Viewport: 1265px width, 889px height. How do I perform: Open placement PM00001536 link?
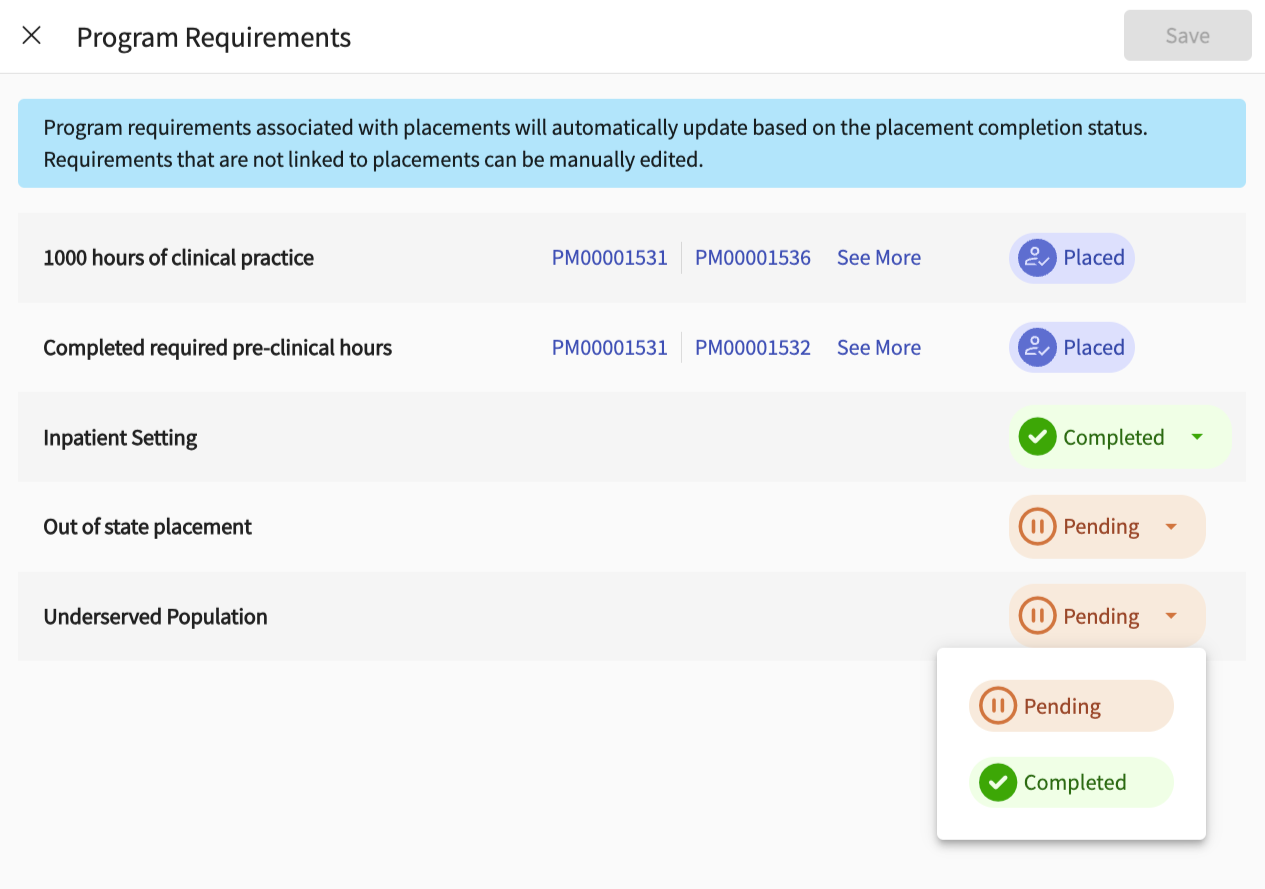(752, 258)
